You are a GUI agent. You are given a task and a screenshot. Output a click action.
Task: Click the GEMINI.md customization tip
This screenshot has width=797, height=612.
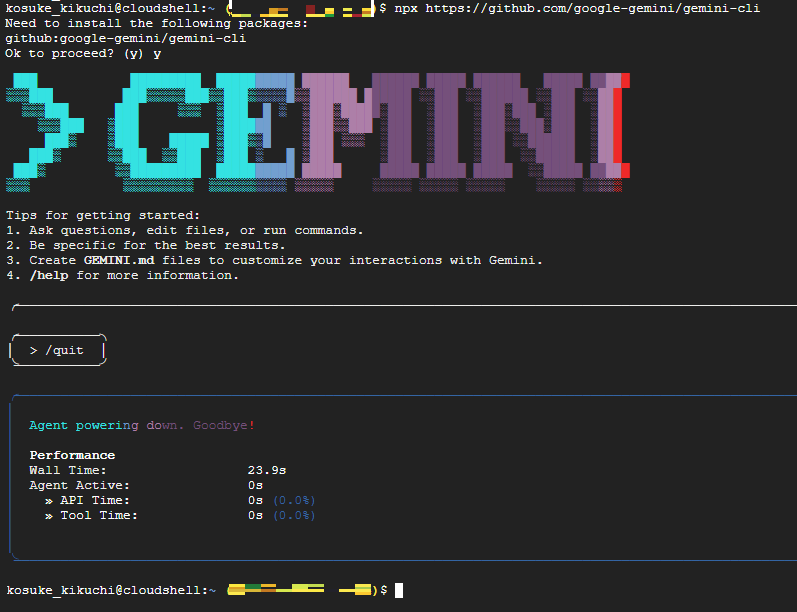274,260
